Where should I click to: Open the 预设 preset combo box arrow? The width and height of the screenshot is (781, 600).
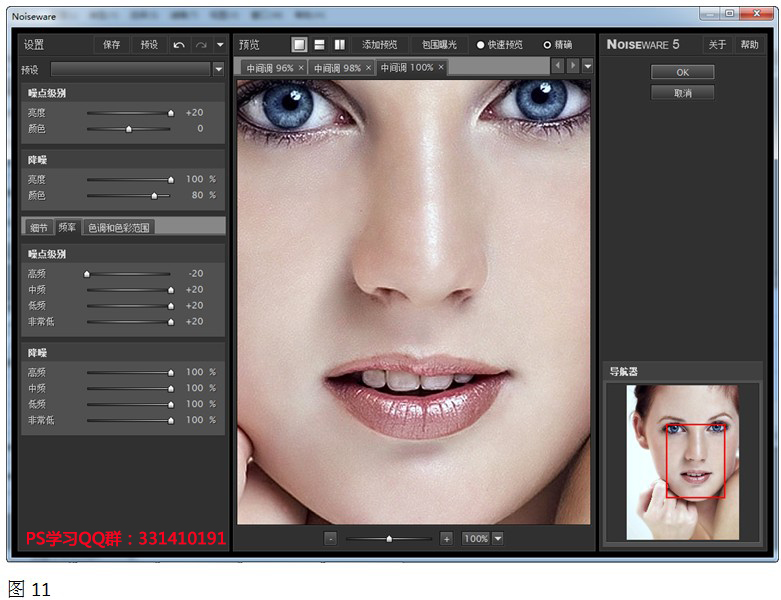coord(218,69)
